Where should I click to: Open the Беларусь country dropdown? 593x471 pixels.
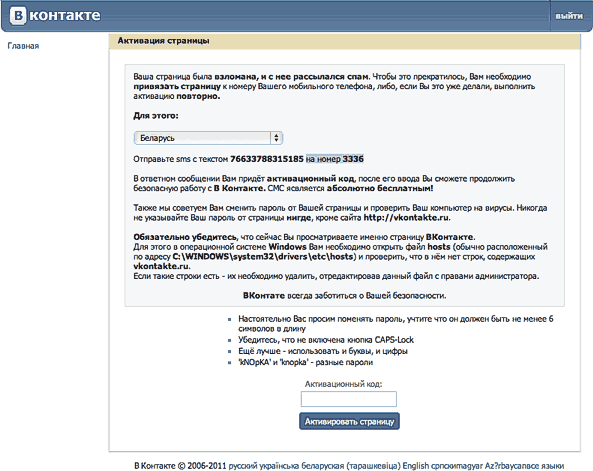pyautogui.click(x=208, y=138)
